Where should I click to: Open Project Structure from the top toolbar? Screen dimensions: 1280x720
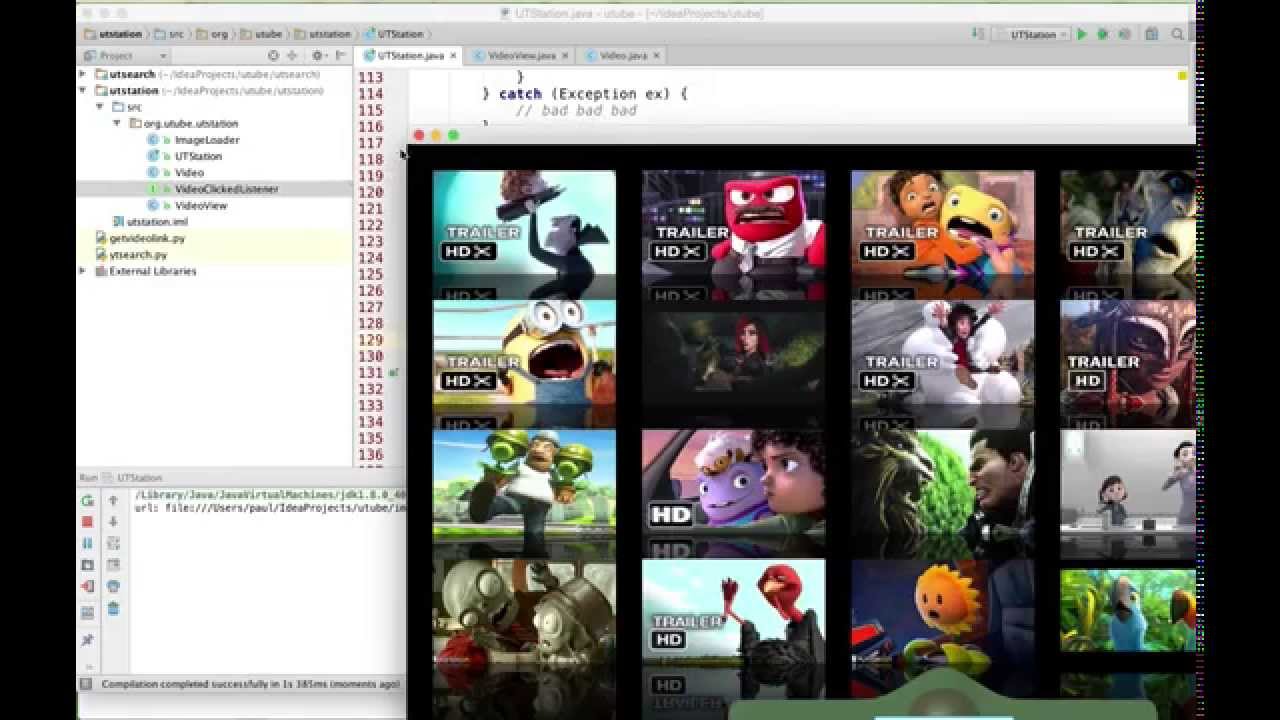click(1154, 34)
